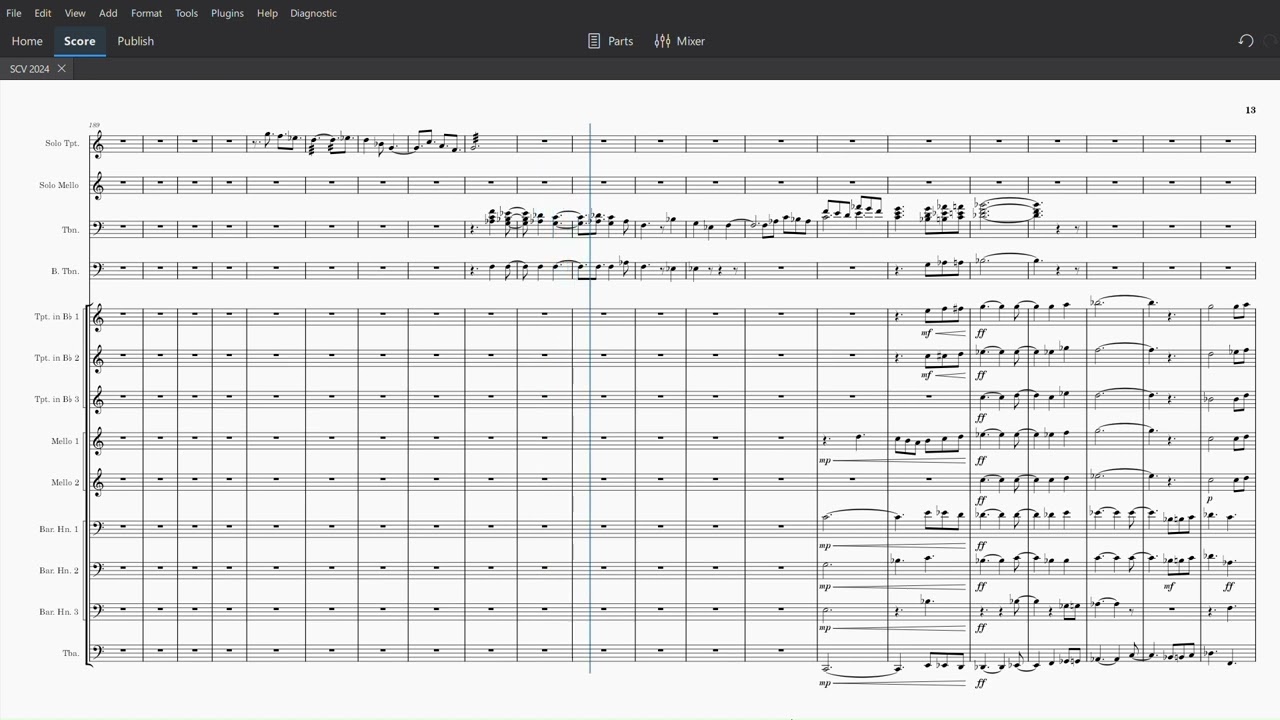Open the Edit menu
The height and width of the screenshot is (720, 1280).
[x=43, y=13]
